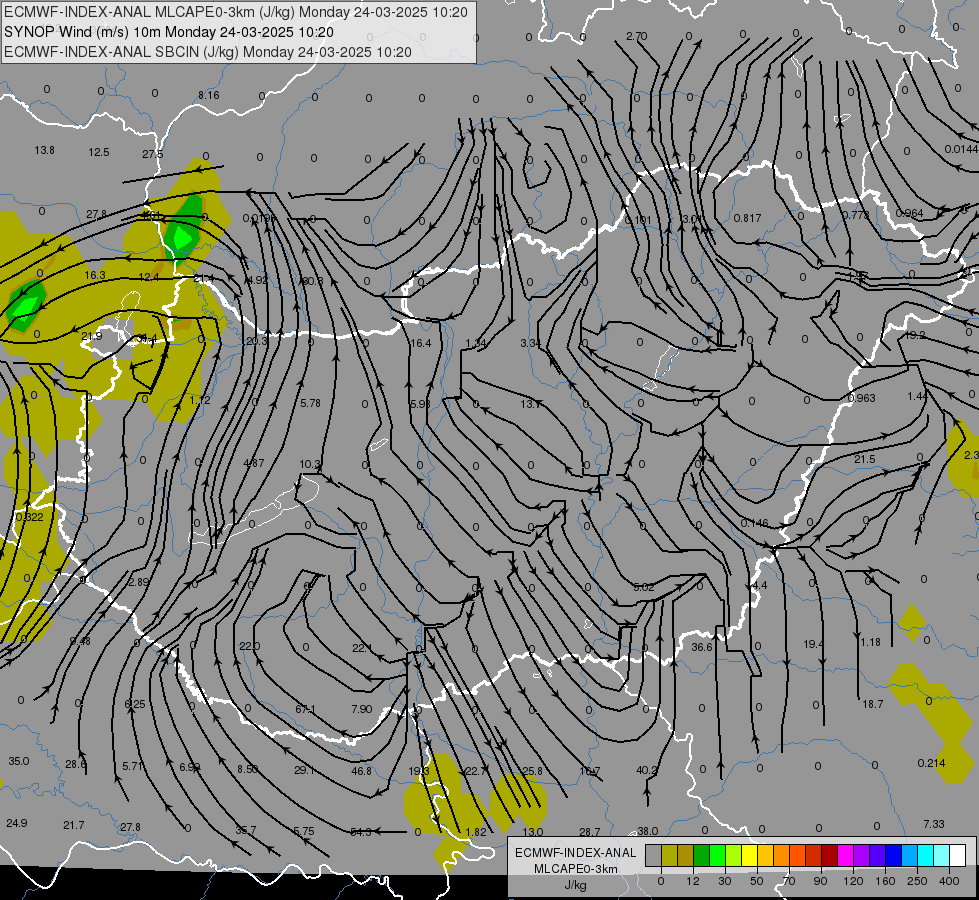Click the map value 1.18
The height and width of the screenshot is (900, 979).
point(870,642)
